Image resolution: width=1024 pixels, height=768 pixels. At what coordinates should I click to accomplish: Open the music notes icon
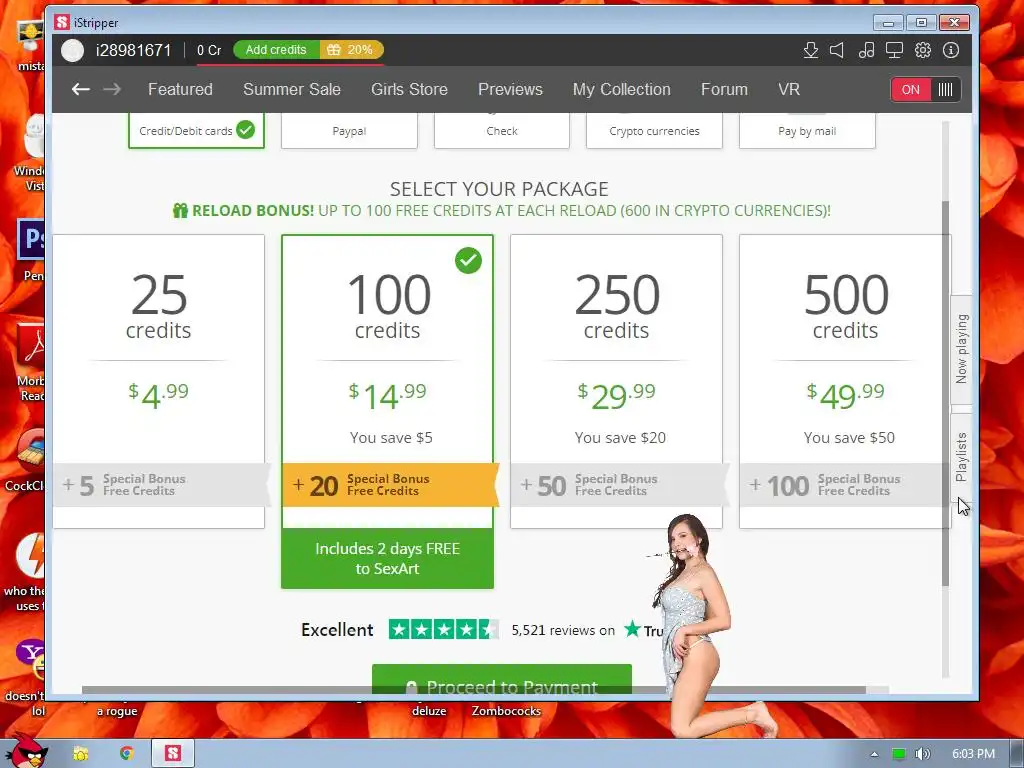(x=866, y=50)
